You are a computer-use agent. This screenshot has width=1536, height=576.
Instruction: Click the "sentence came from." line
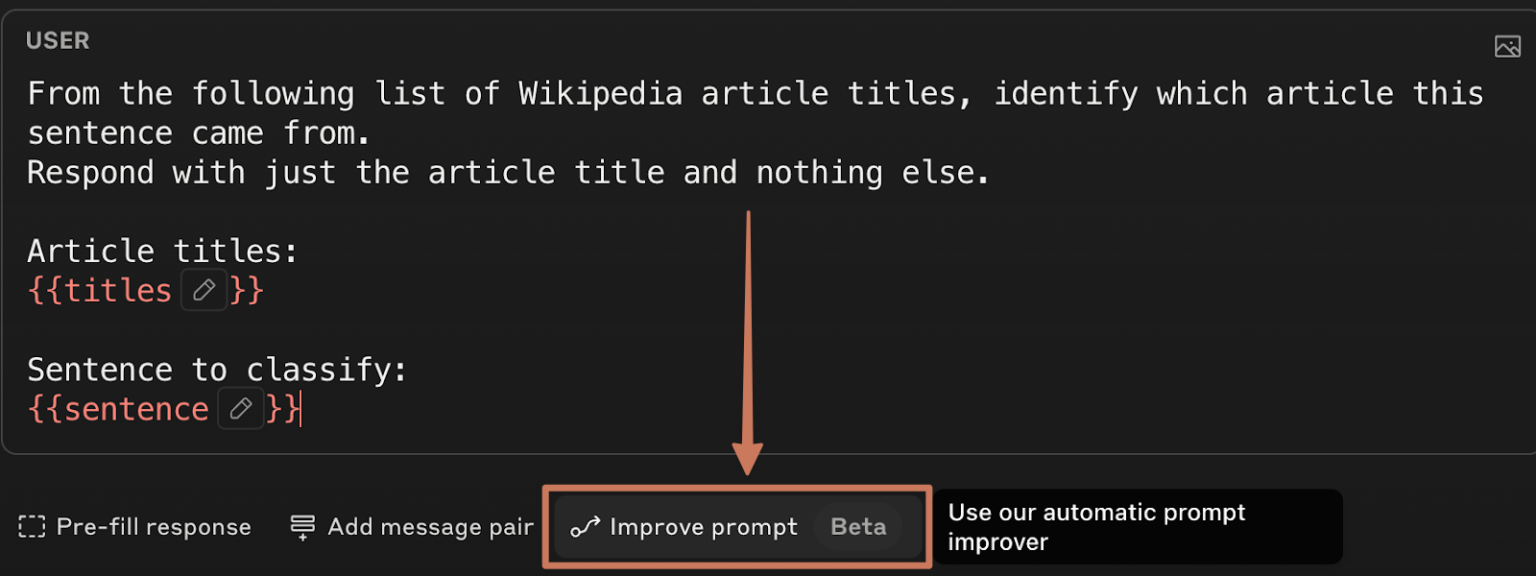coord(189,133)
